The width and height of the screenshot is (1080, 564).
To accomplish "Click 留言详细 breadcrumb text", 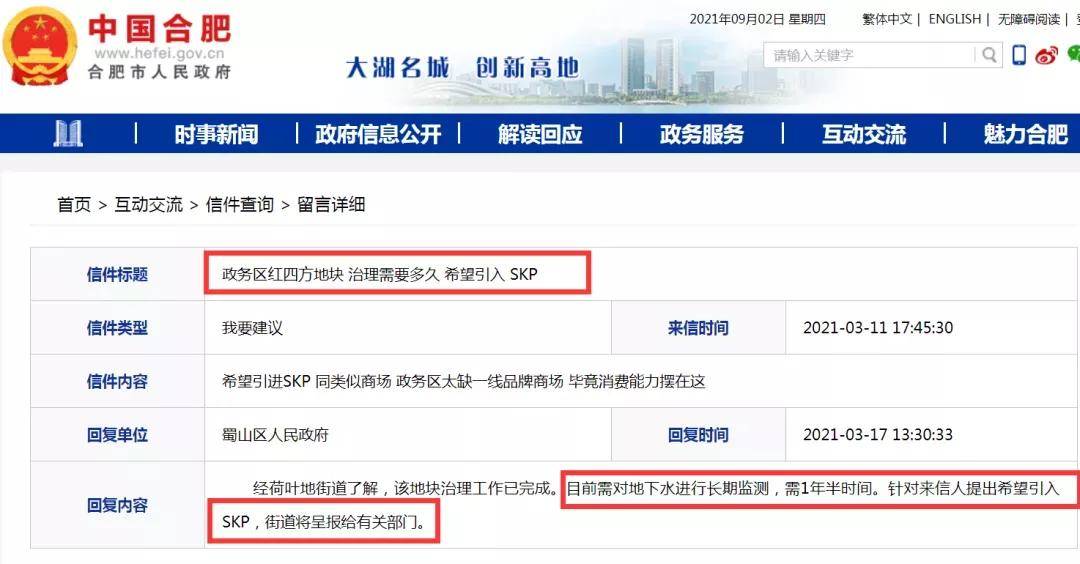I will [x=331, y=205].
